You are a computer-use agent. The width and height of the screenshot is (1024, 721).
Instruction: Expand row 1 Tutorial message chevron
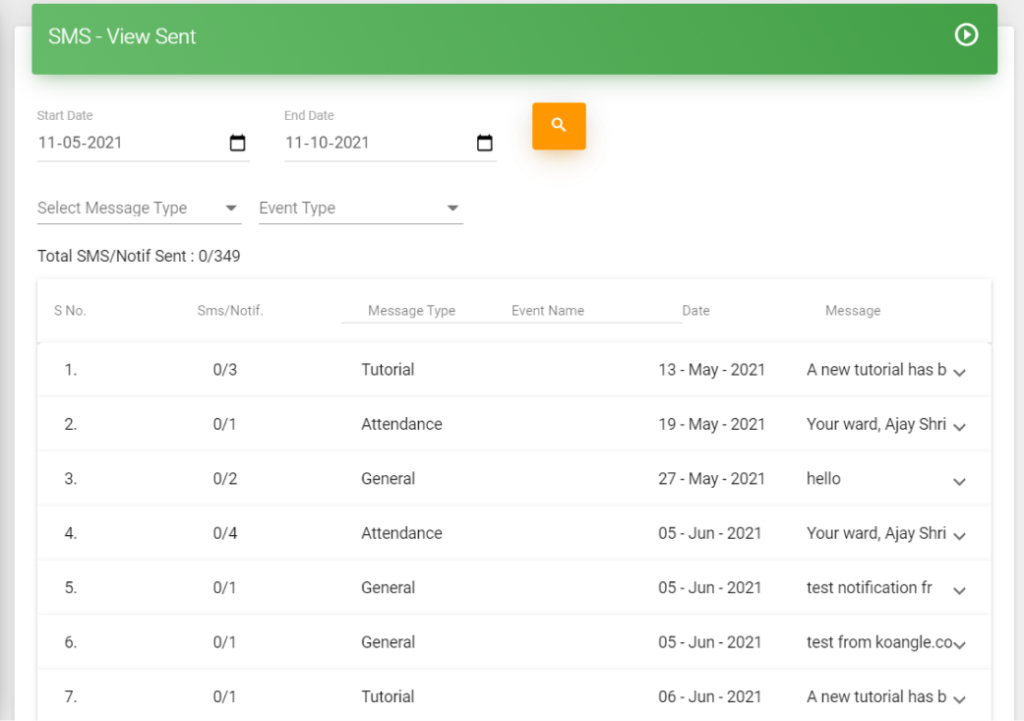coord(959,372)
